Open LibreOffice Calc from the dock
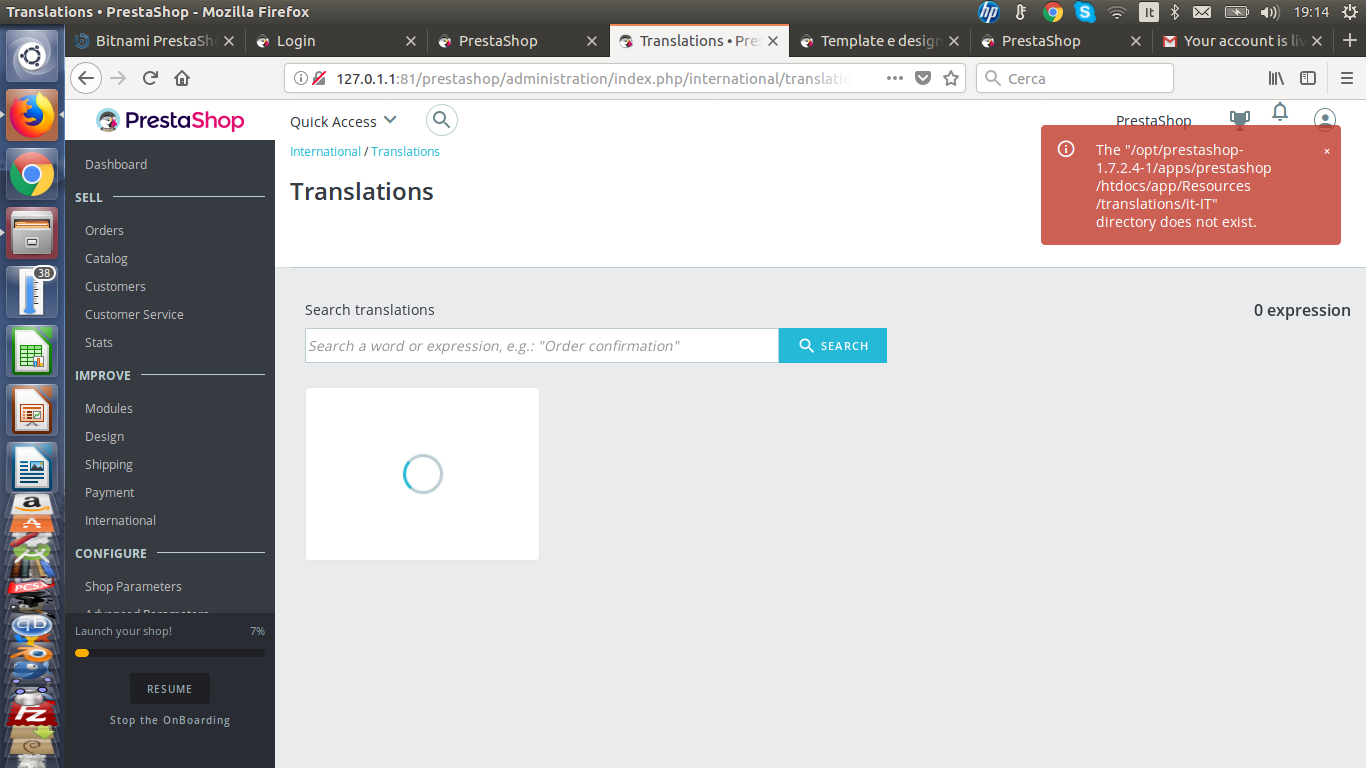Viewport: 1366px width, 768px height. (x=32, y=352)
